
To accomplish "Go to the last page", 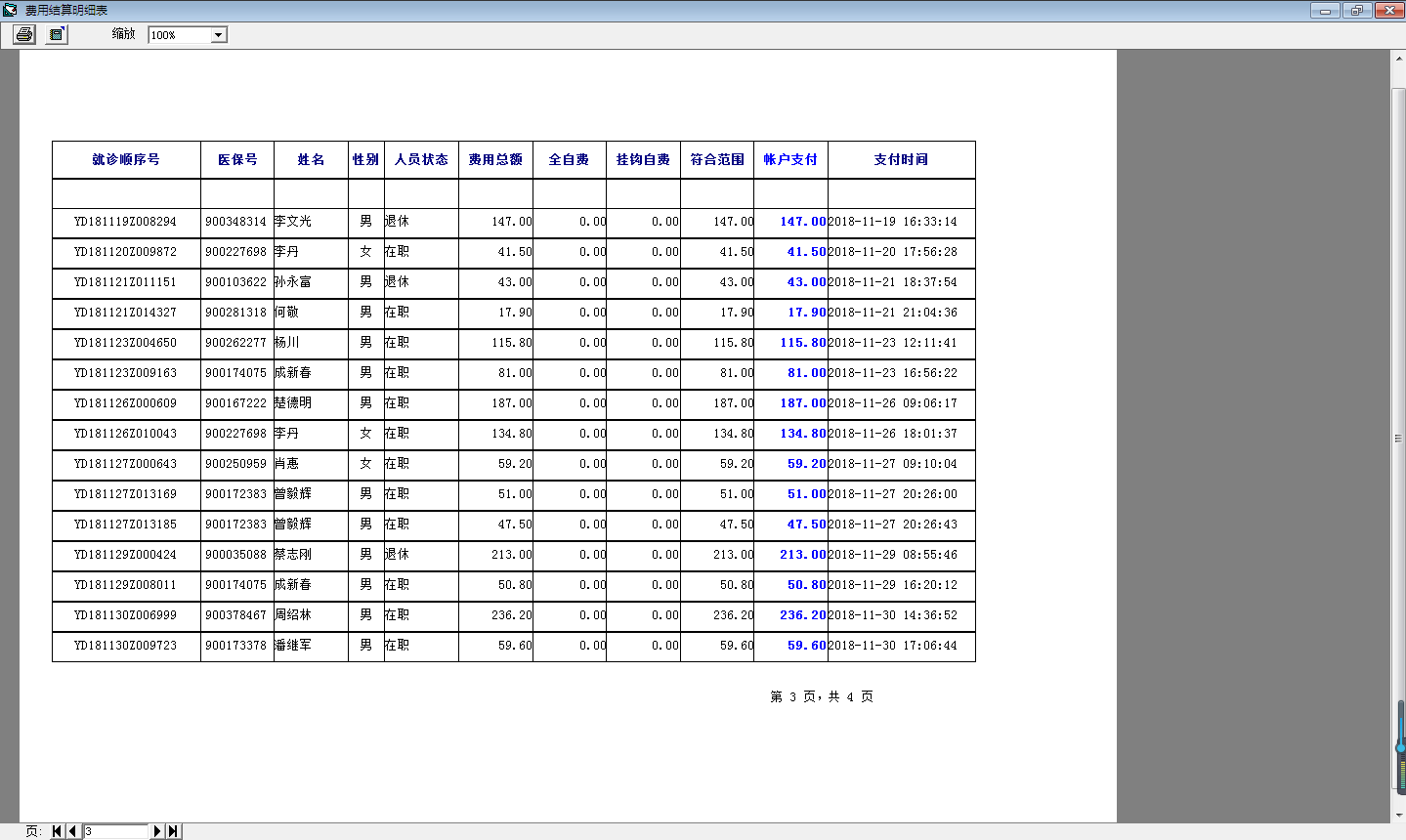I will tap(173, 831).
